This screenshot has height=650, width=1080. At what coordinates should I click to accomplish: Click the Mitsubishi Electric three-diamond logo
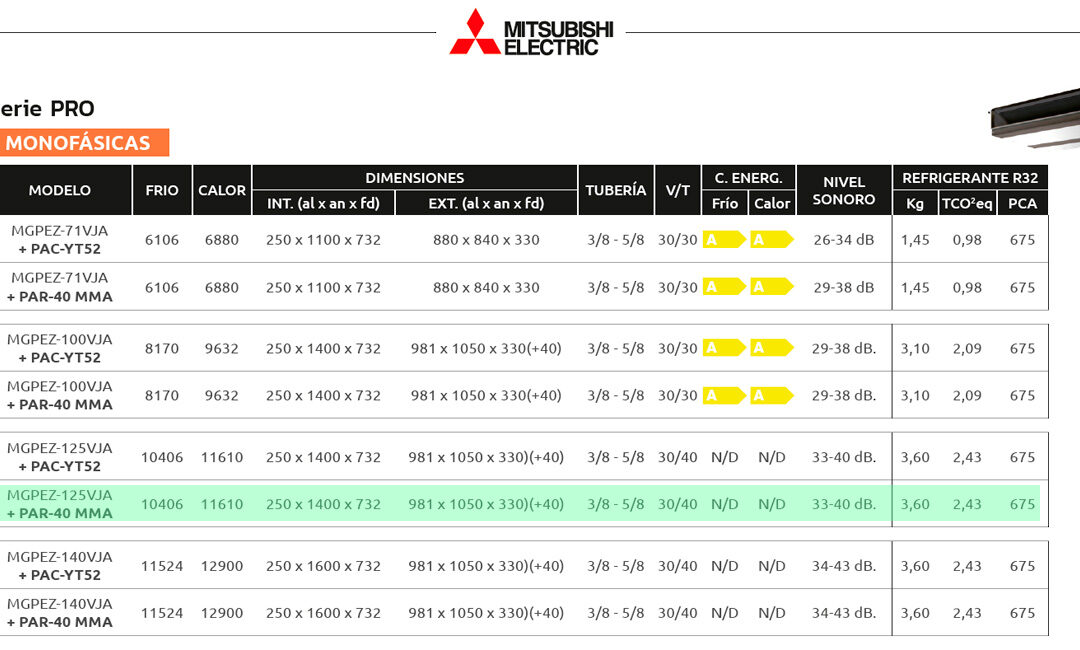coord(474,32)
